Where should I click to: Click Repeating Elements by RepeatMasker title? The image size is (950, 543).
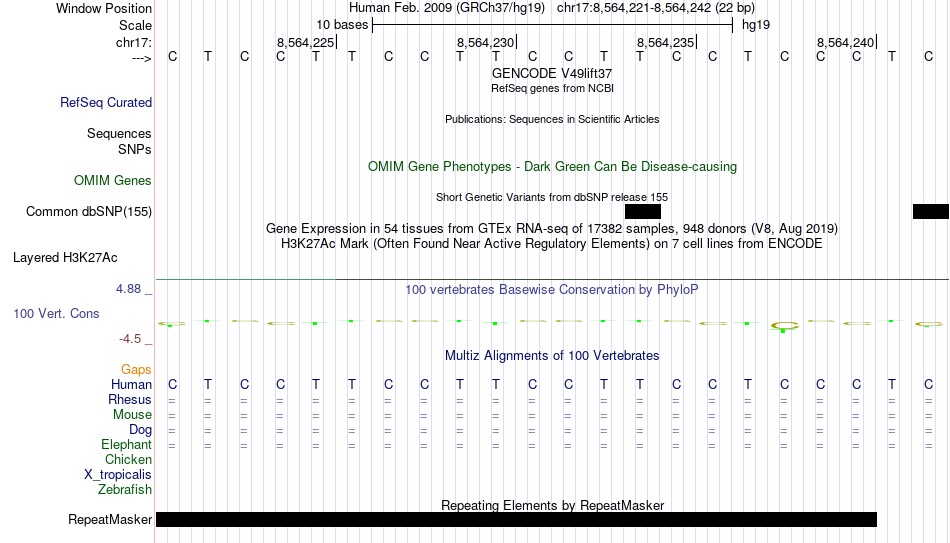click(x=552, y=505)
